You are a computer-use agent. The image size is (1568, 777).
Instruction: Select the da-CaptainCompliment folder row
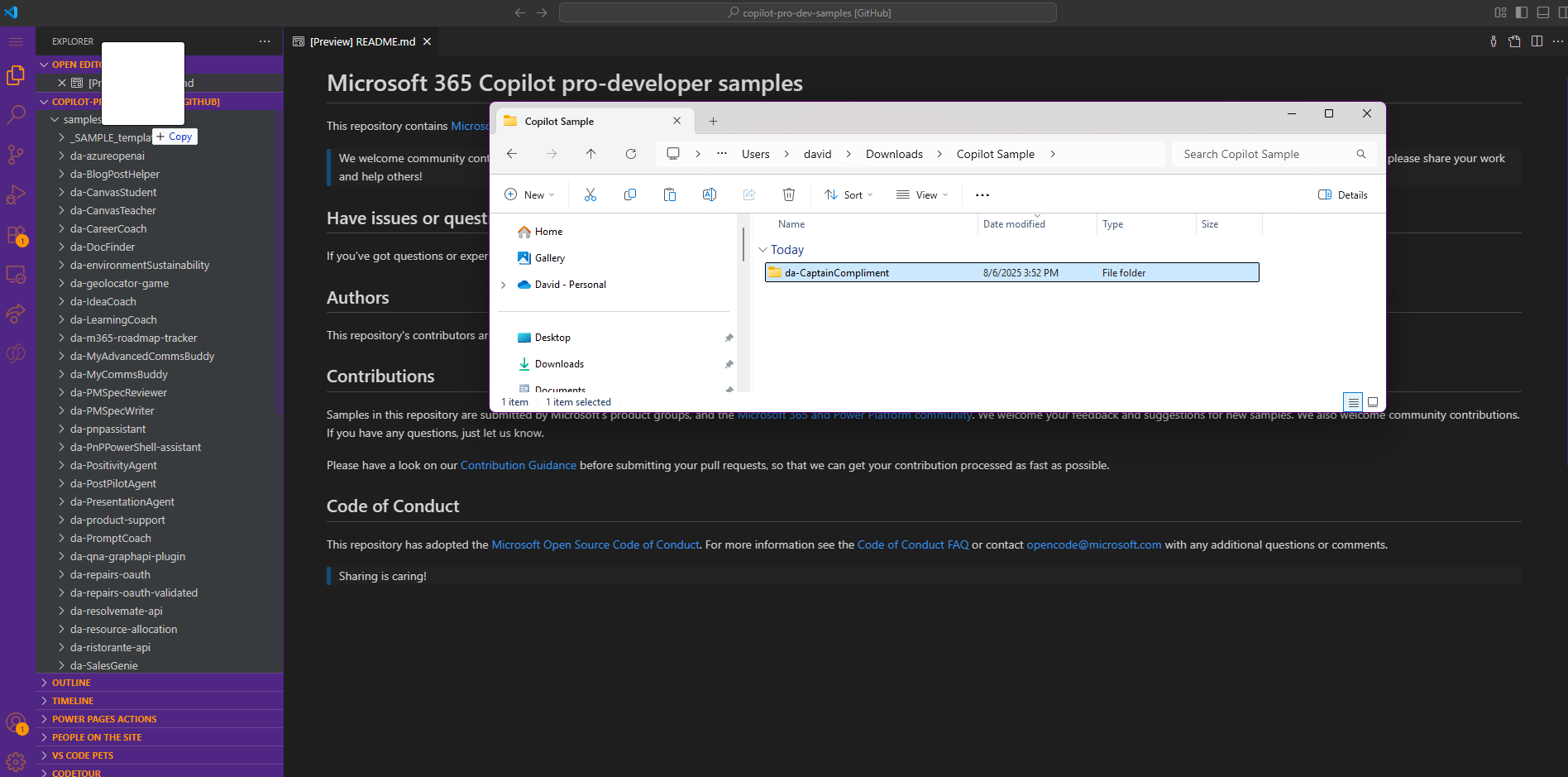(x=1012, y=272)
